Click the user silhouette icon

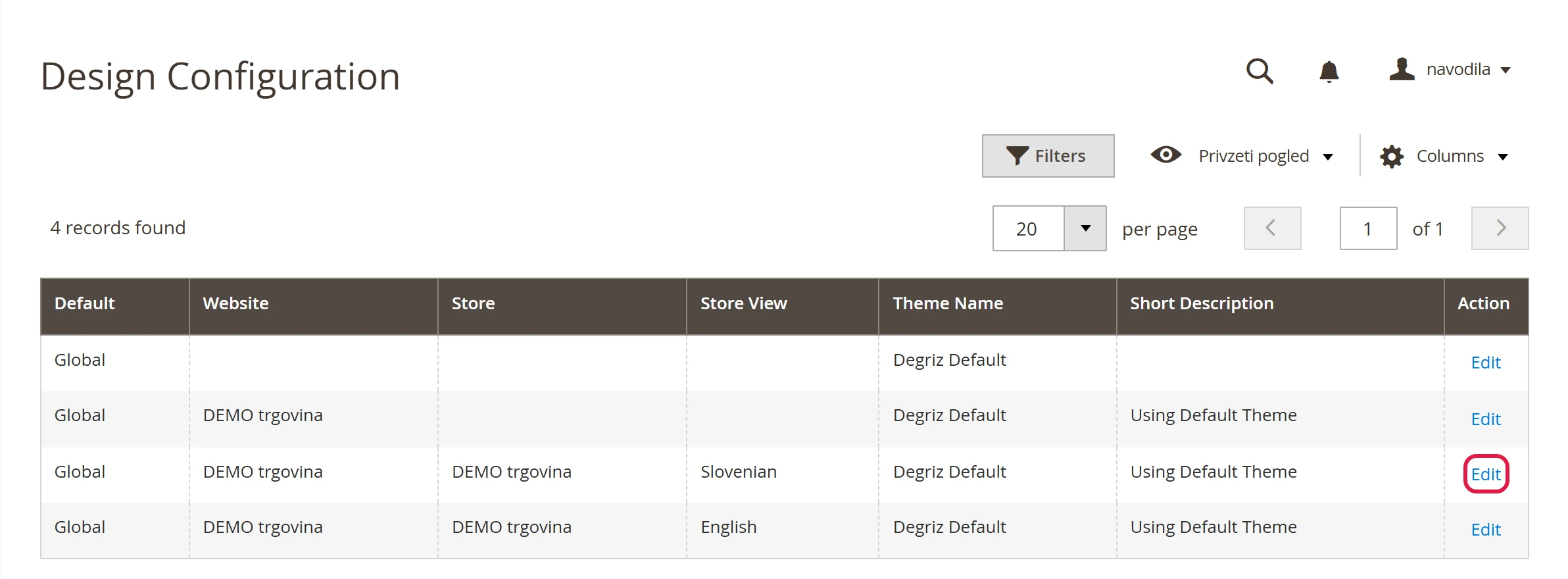(1402, 69)
